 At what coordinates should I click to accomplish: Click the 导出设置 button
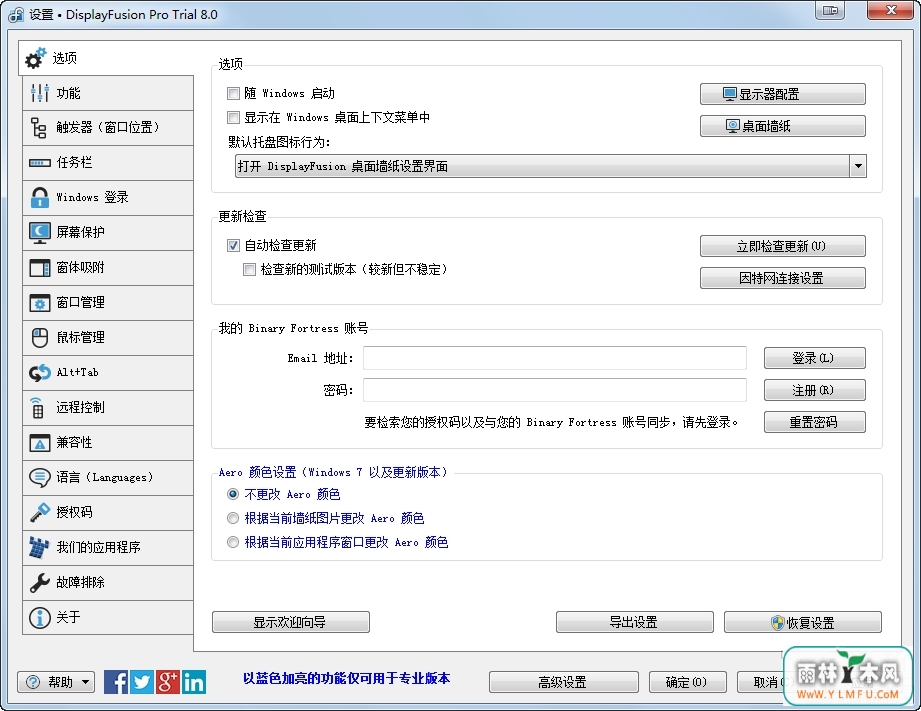pos(635,622)
